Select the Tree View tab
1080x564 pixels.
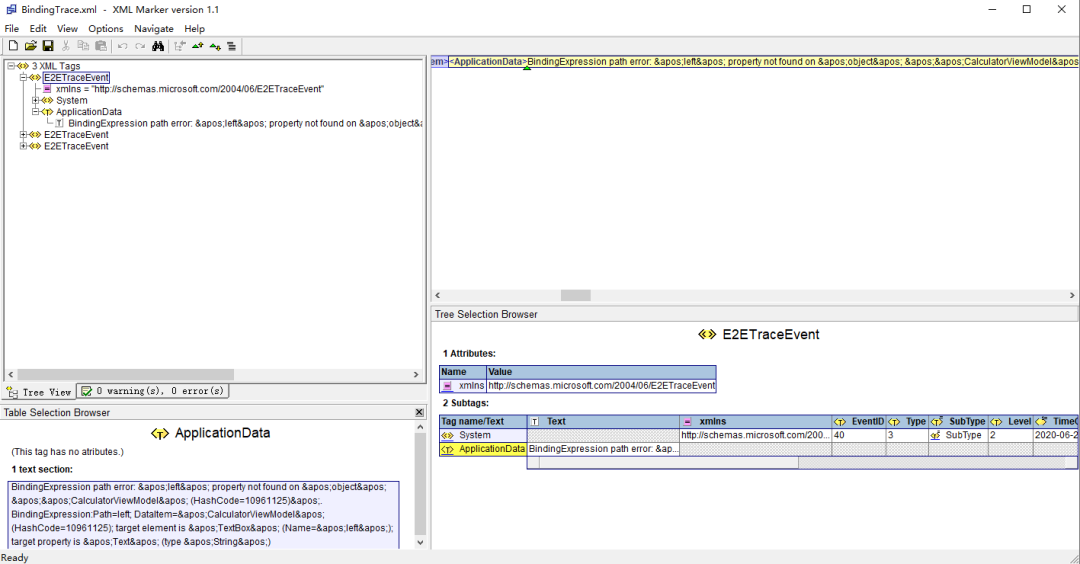tap(39, 392)
